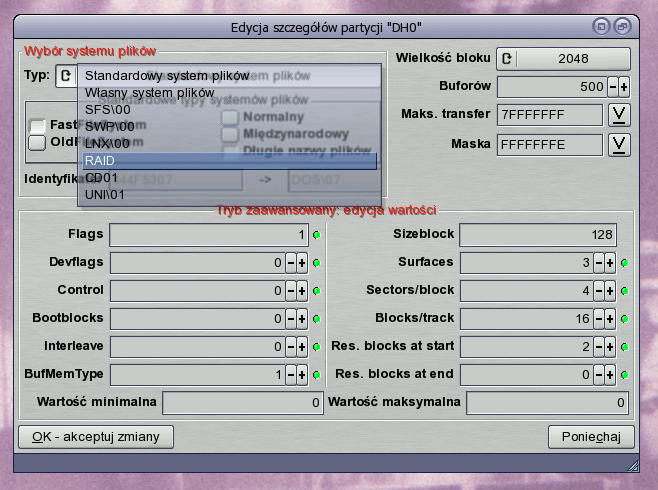The width and height of the screenshot is (658, 490).
Task: Click the green indicator beside Flags
Action: (317, 235)
